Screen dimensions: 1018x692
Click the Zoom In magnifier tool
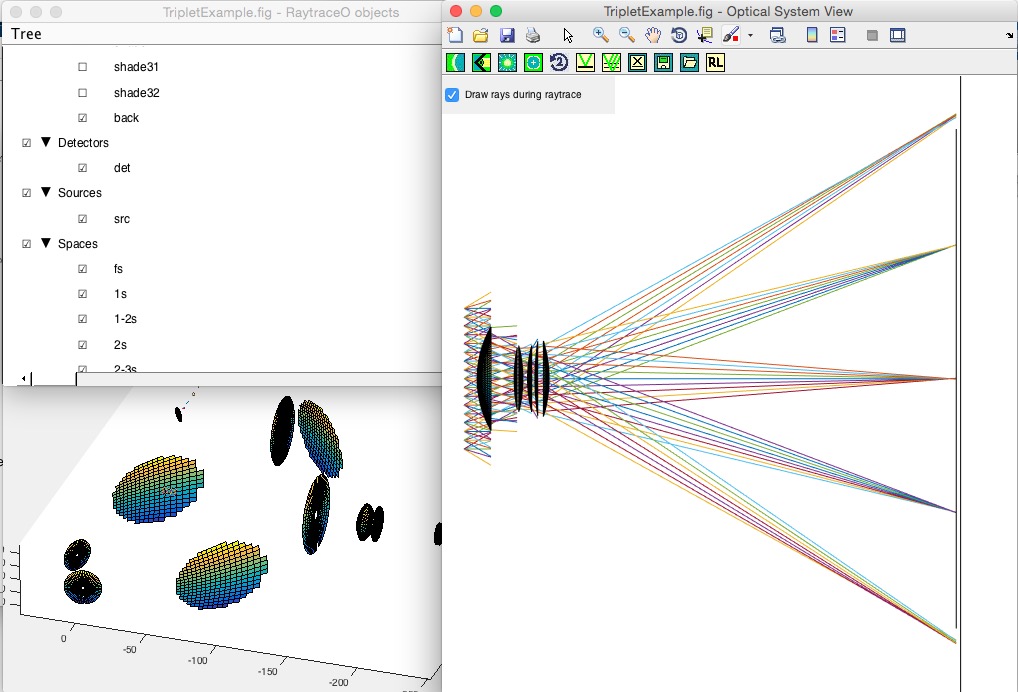(x=601, y=35)
